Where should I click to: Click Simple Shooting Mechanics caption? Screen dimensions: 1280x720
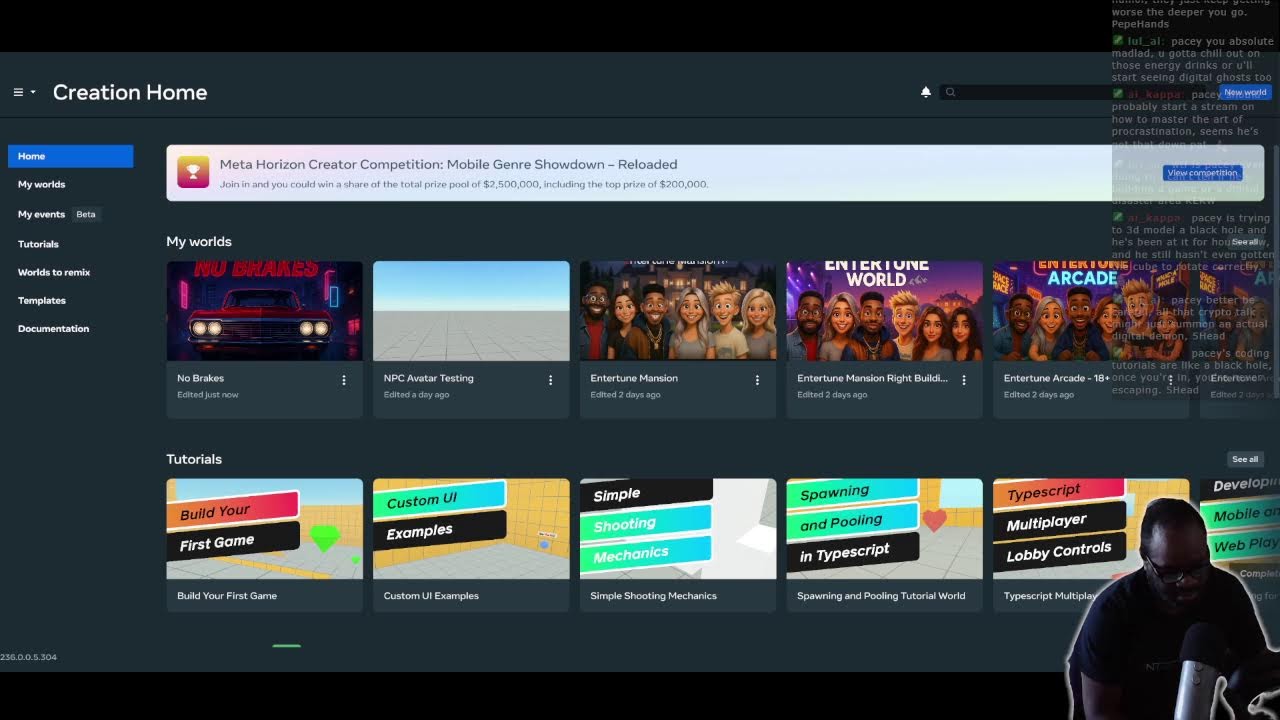653,596
